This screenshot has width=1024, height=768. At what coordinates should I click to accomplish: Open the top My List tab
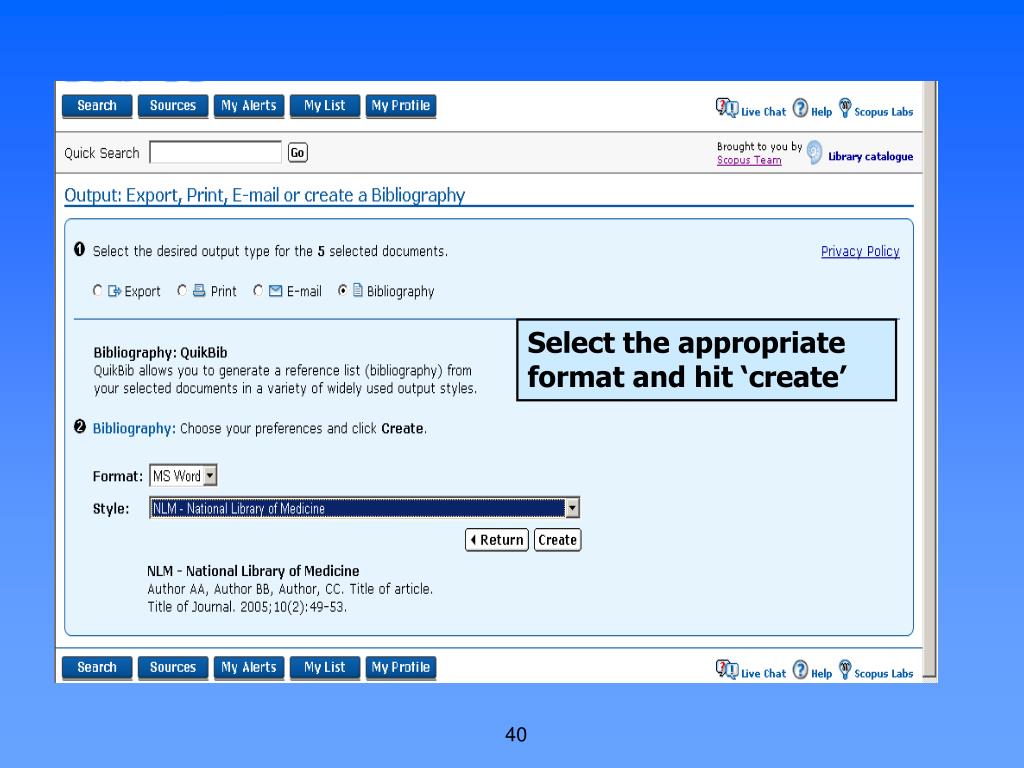click(325, 106)
